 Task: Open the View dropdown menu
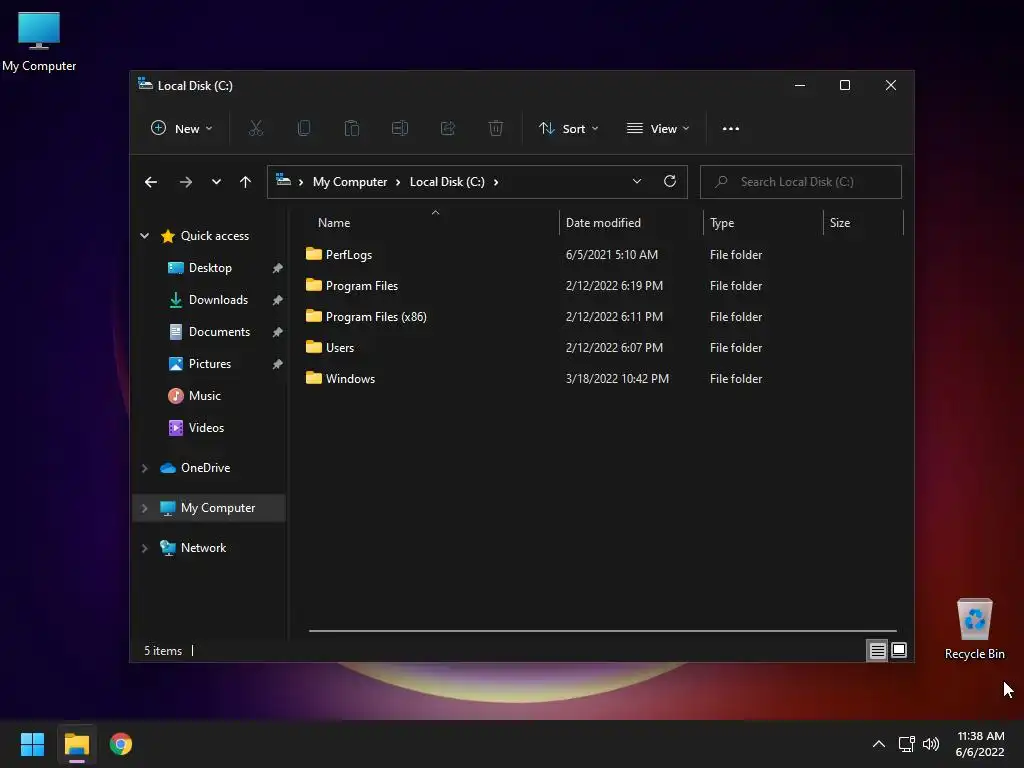click(658, 129)
